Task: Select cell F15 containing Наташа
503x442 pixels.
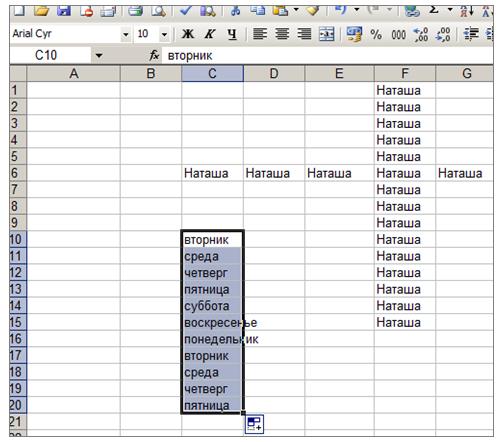Action: pos(405,323)
